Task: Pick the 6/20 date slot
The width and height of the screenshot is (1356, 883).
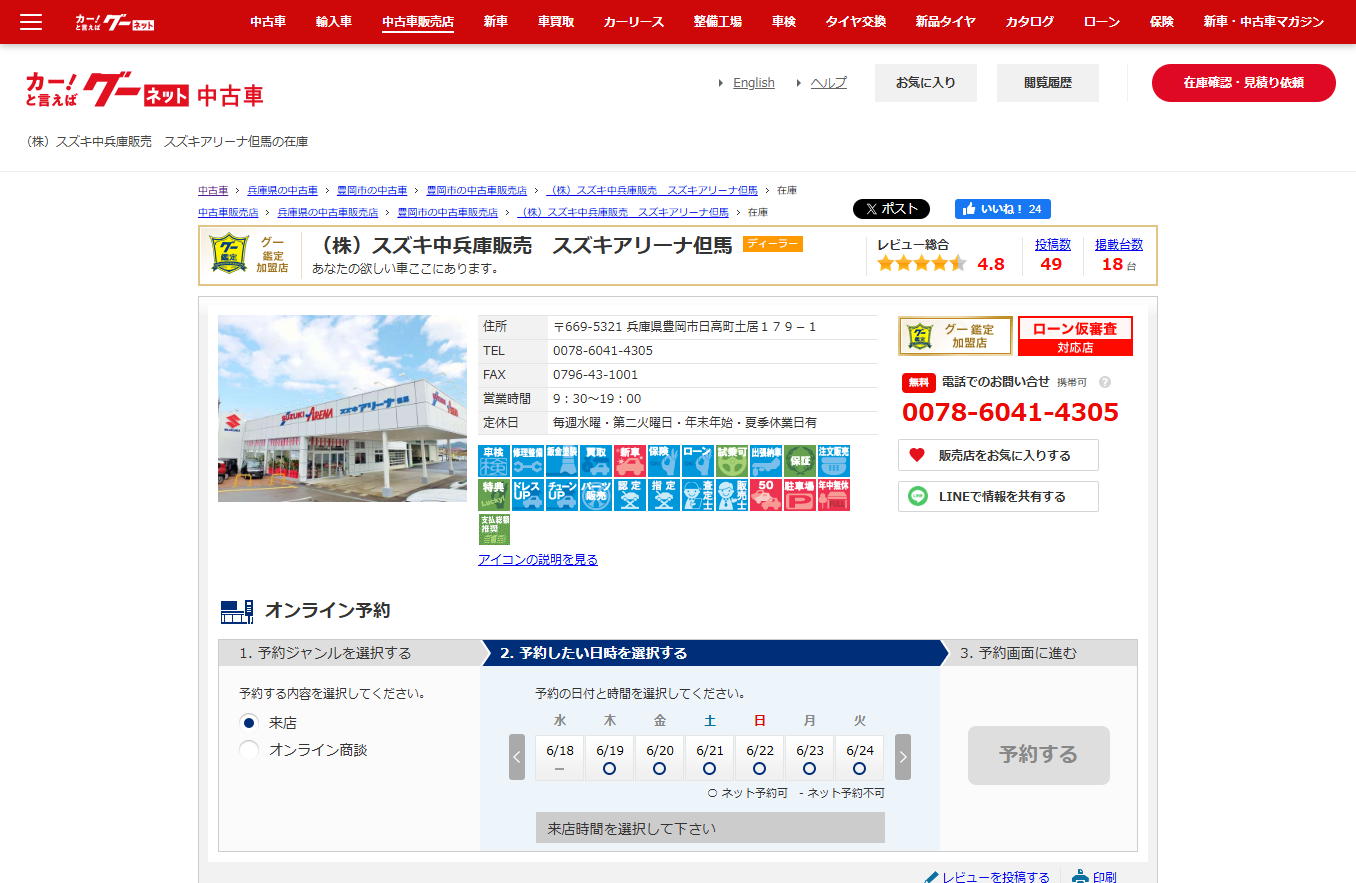Action: coord(660,758)
